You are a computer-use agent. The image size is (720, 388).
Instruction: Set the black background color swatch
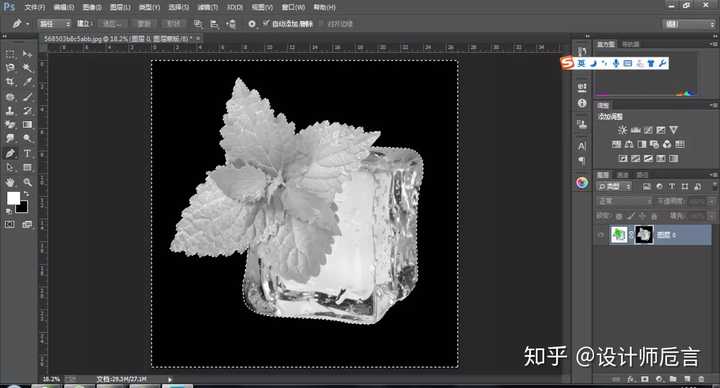pos(22,208)
